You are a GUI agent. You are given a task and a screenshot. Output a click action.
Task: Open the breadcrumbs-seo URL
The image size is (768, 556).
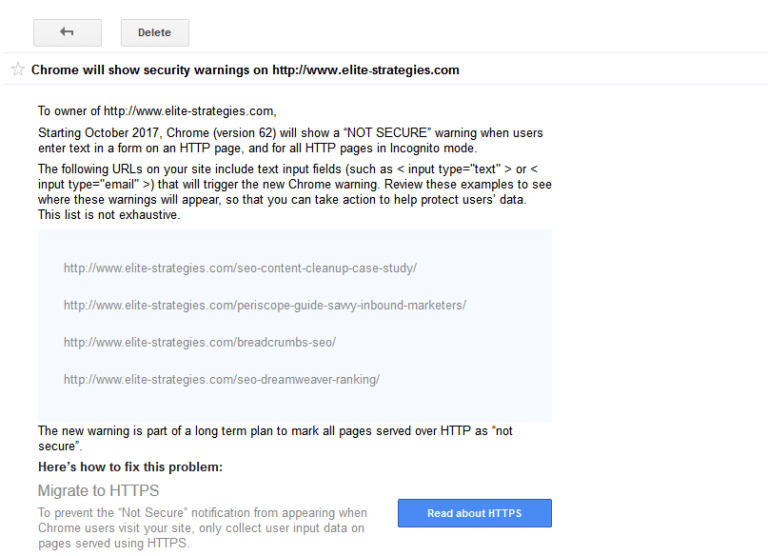coord(199,342)
